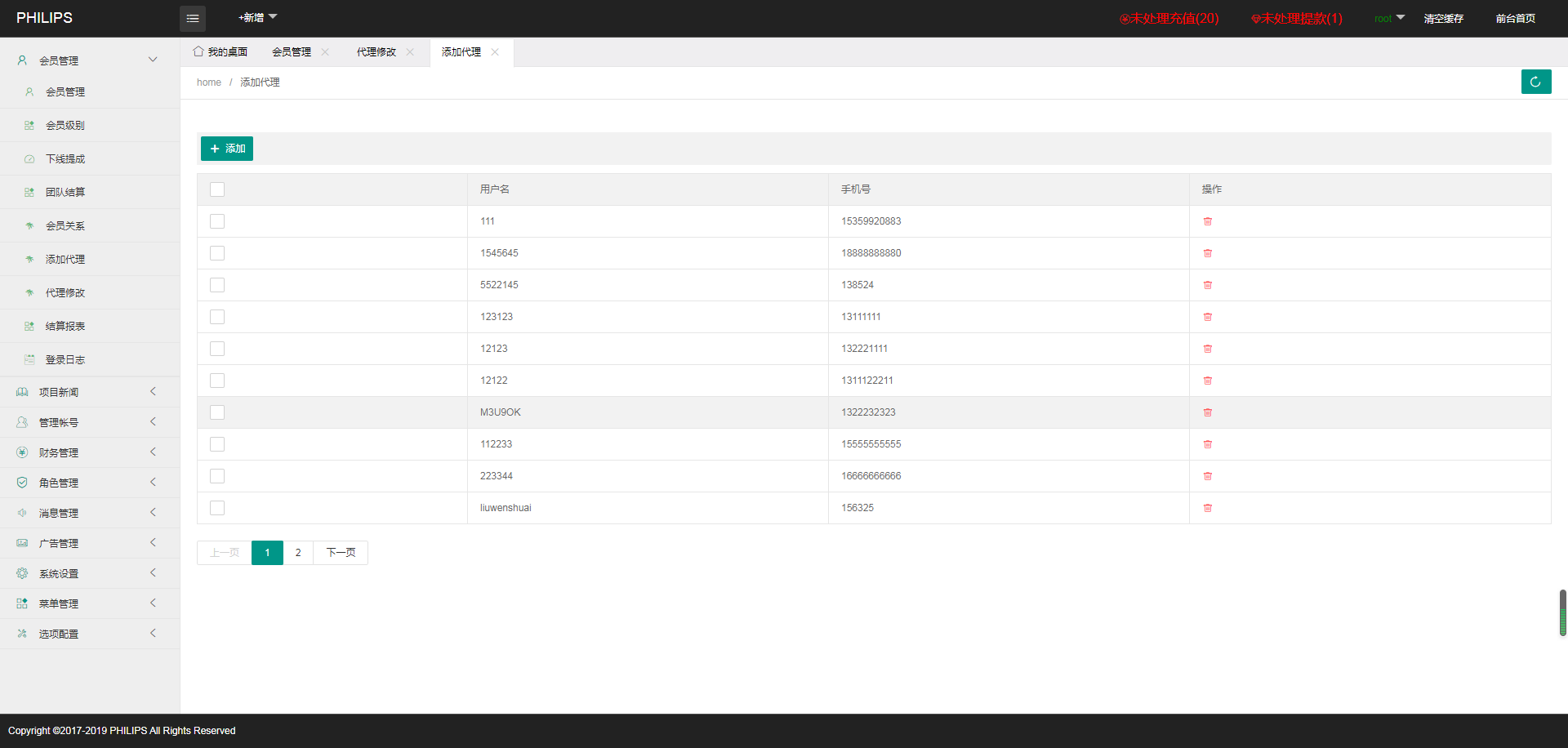The width and height of the screenshot is (1568, 748).
Task: Select the checkbox for user 112233
Action: tap(217, 444)
